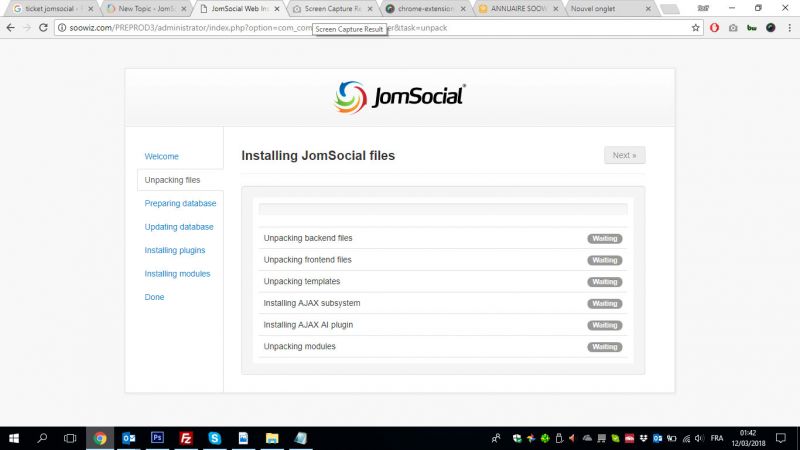Click the address bar URL field
This screenshot has width=800, height=450.
pos(378,28)
